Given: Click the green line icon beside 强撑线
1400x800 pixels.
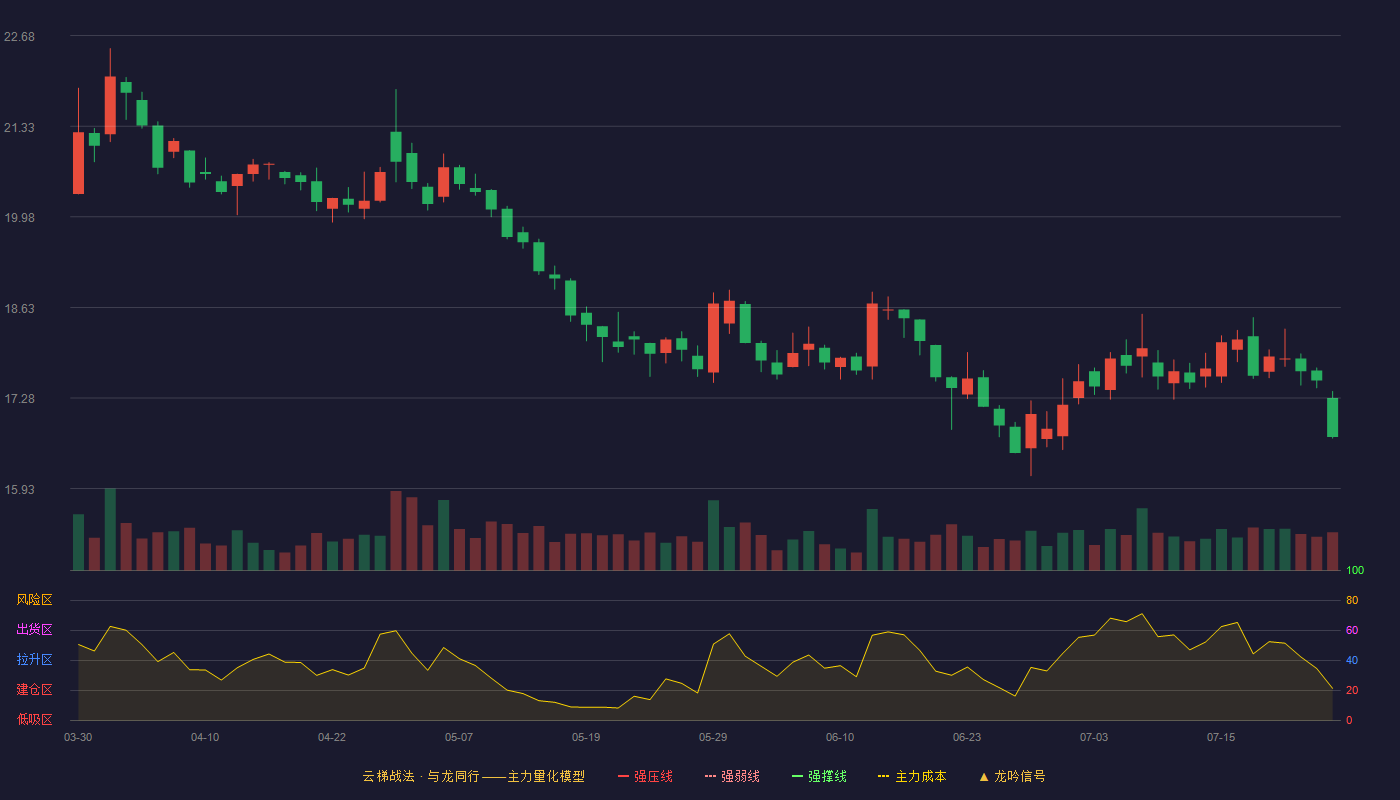Looking at the screenshot, I should click(797, 776).
